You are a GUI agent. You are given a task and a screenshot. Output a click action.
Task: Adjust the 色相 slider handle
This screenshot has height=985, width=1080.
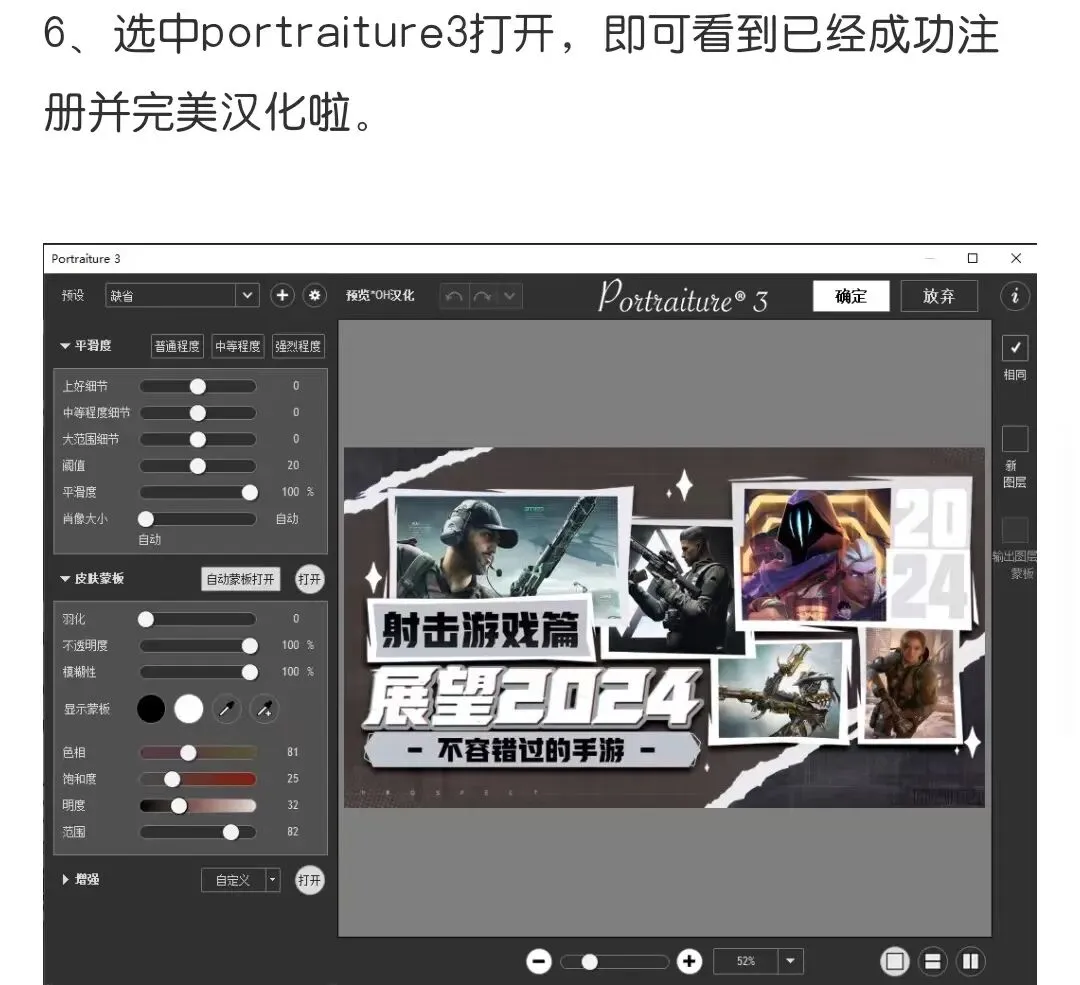(188, 753)
